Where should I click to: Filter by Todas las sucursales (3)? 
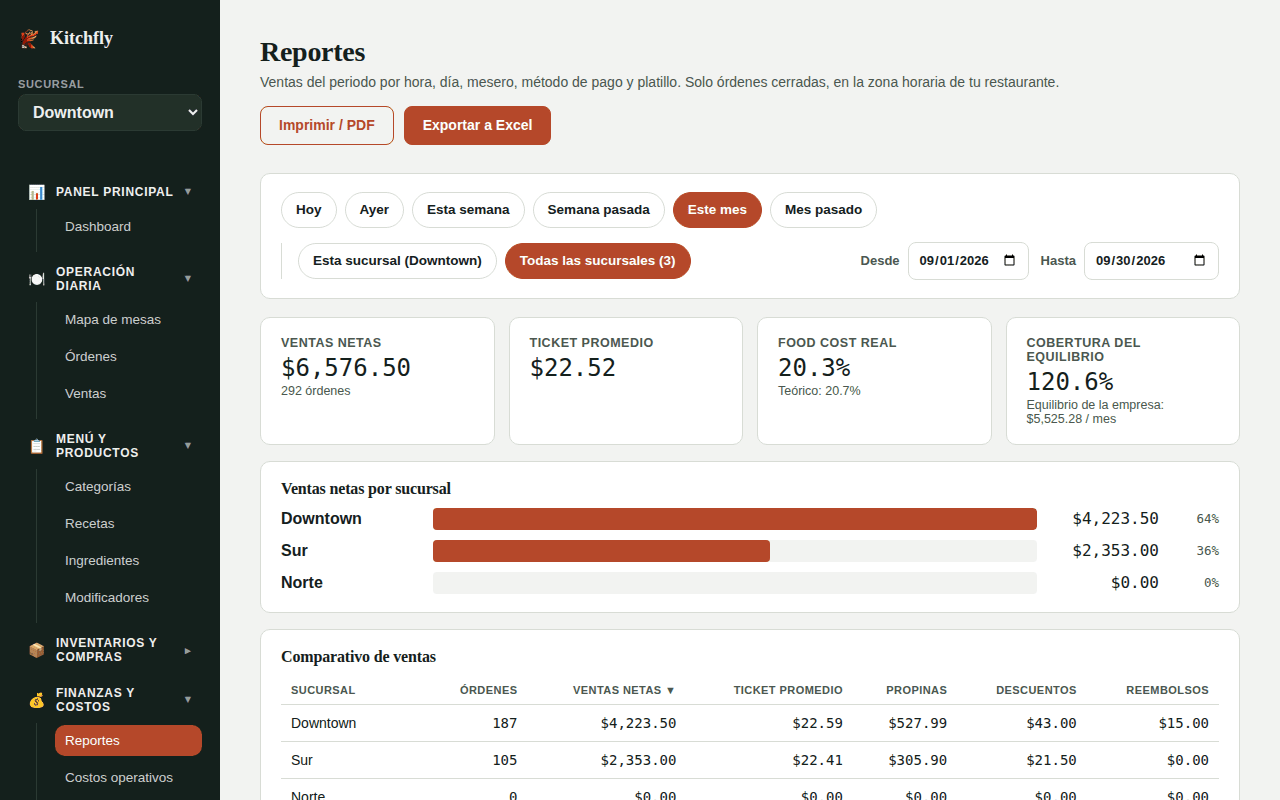pyautogui.click(x=598, y=261)
